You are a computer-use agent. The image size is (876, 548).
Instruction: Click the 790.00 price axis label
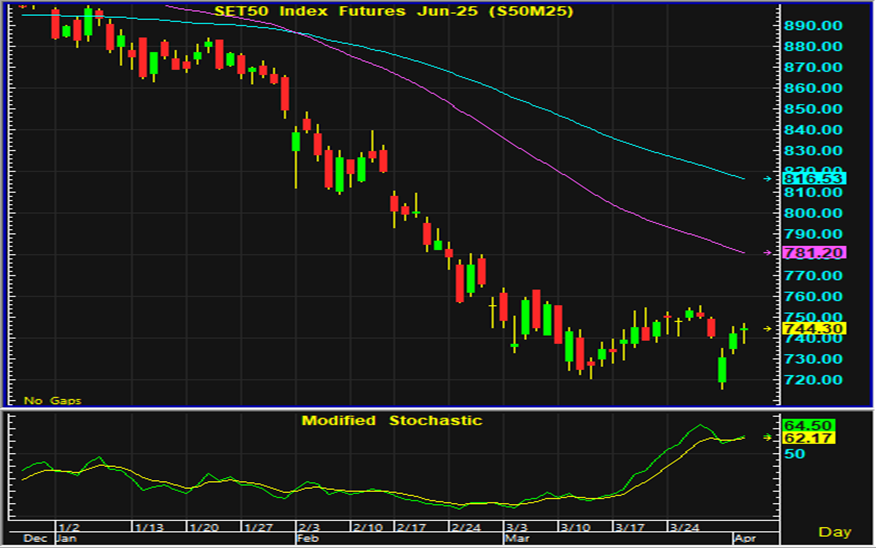point(813,234)
